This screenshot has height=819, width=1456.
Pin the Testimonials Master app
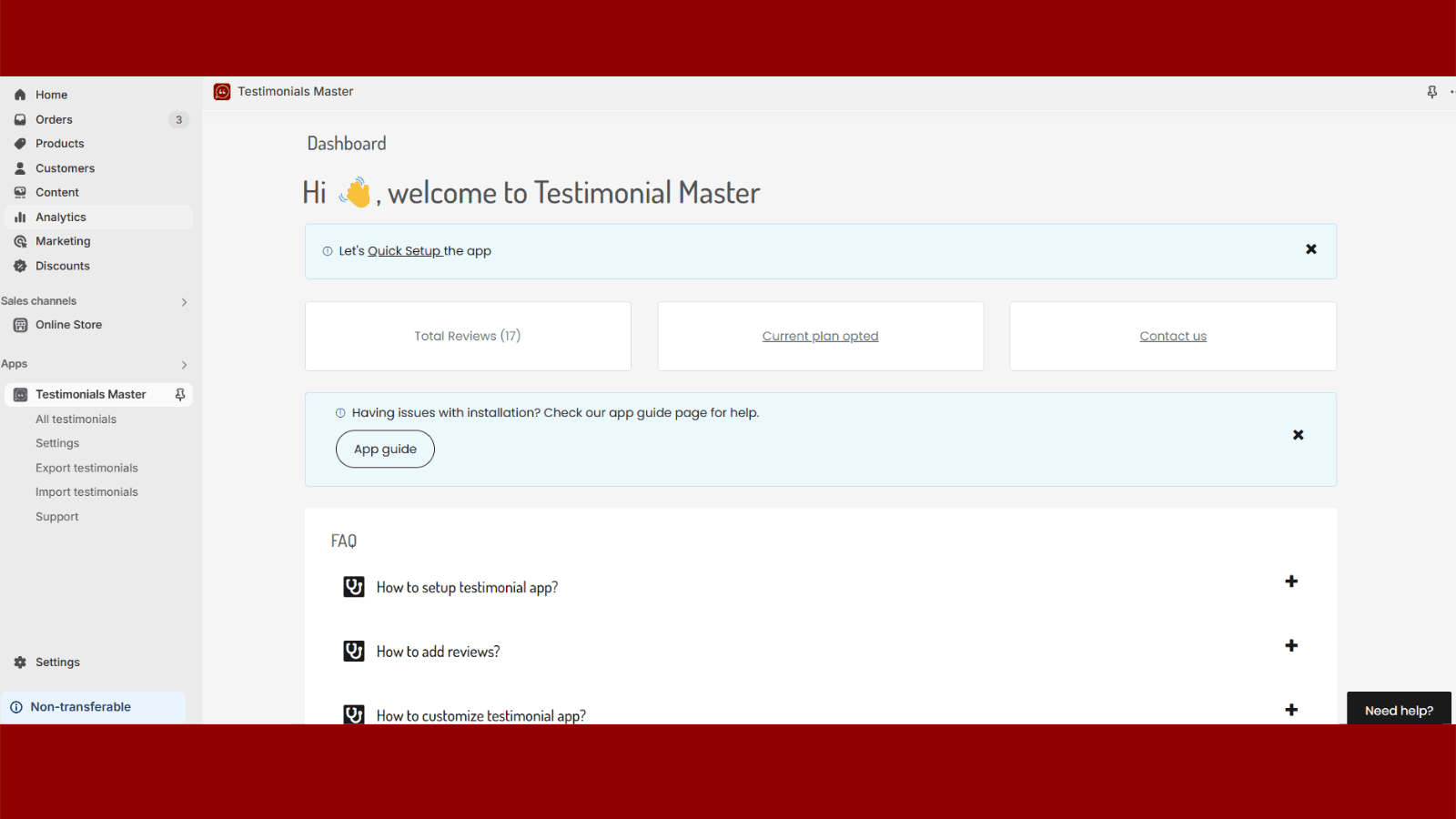180,394
